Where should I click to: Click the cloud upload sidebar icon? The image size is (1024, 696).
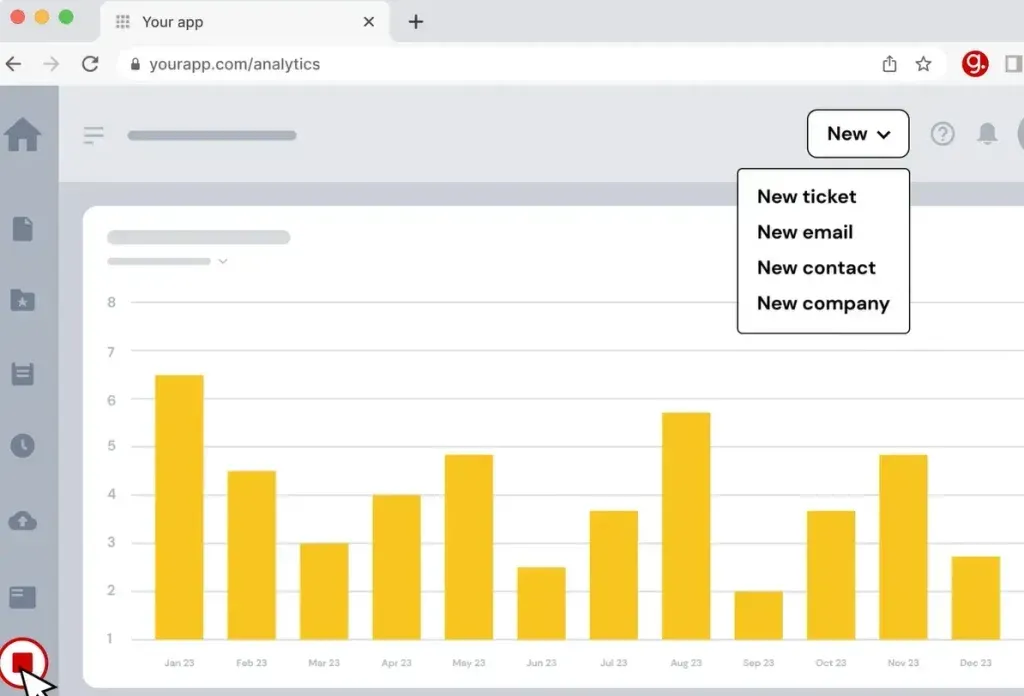tap(23, 521)
